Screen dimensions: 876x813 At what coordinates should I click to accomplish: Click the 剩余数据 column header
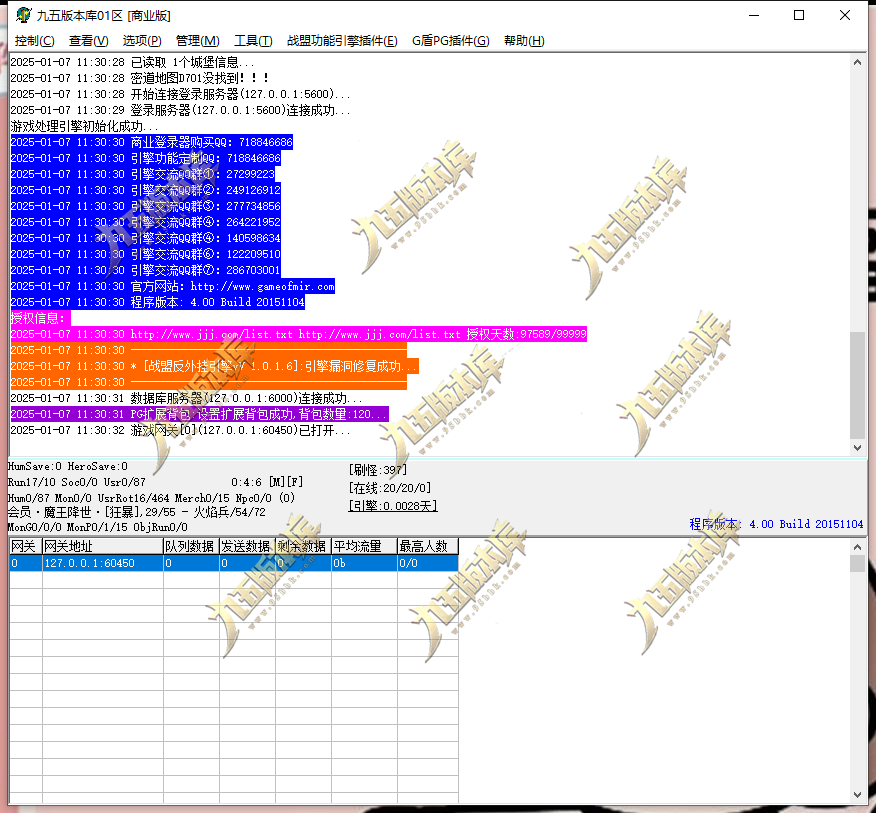point(303,546)
